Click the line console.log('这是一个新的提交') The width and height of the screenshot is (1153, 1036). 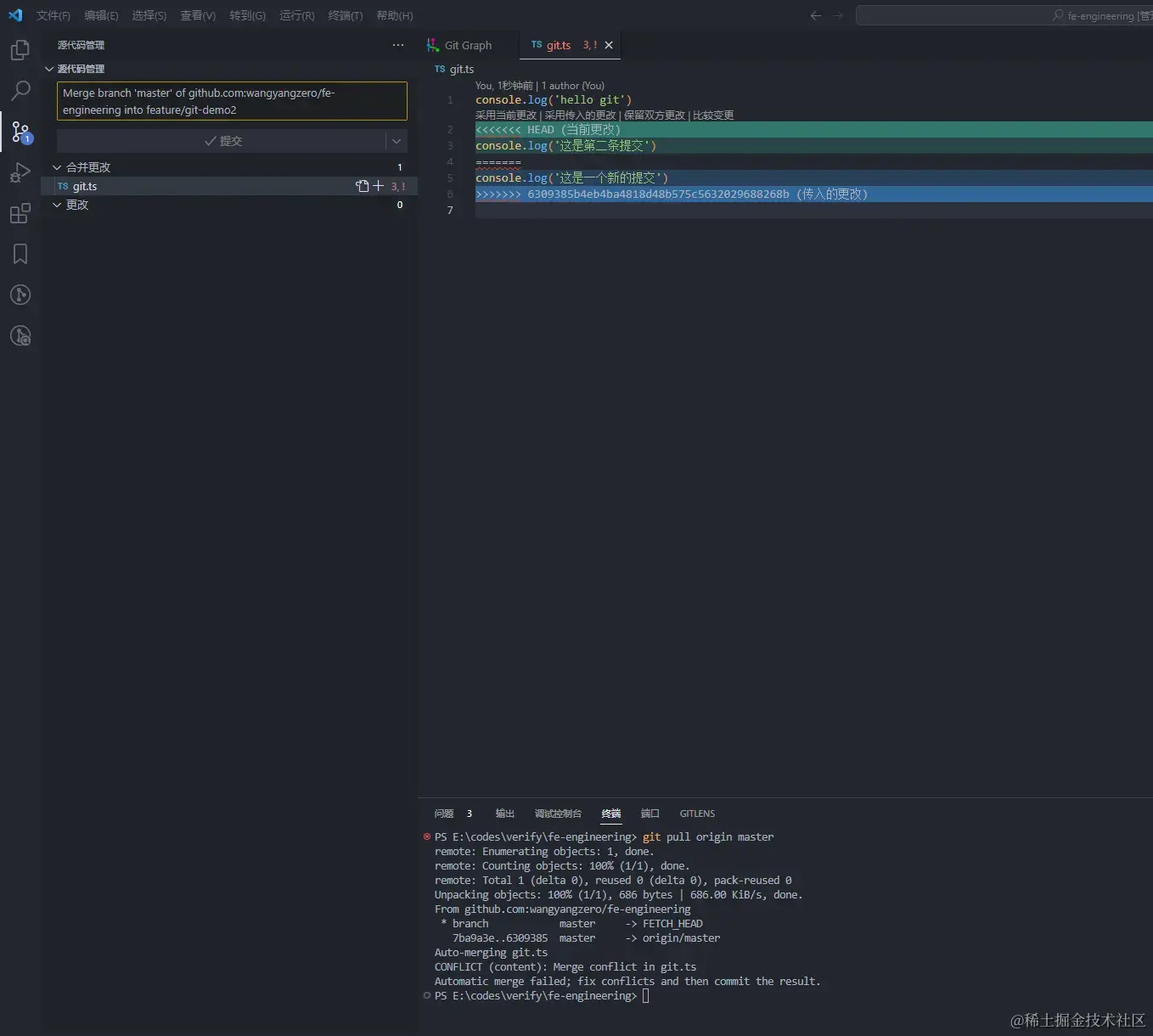(571, 178)
